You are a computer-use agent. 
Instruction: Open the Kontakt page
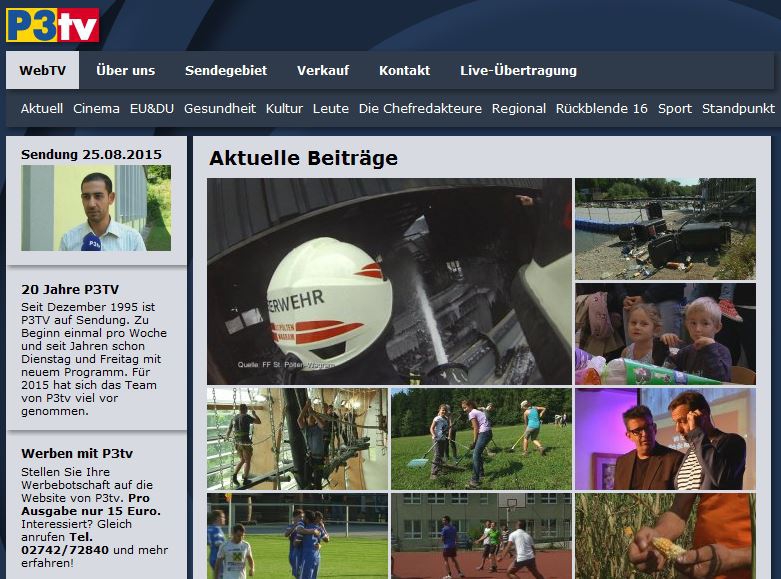[404, 71]
